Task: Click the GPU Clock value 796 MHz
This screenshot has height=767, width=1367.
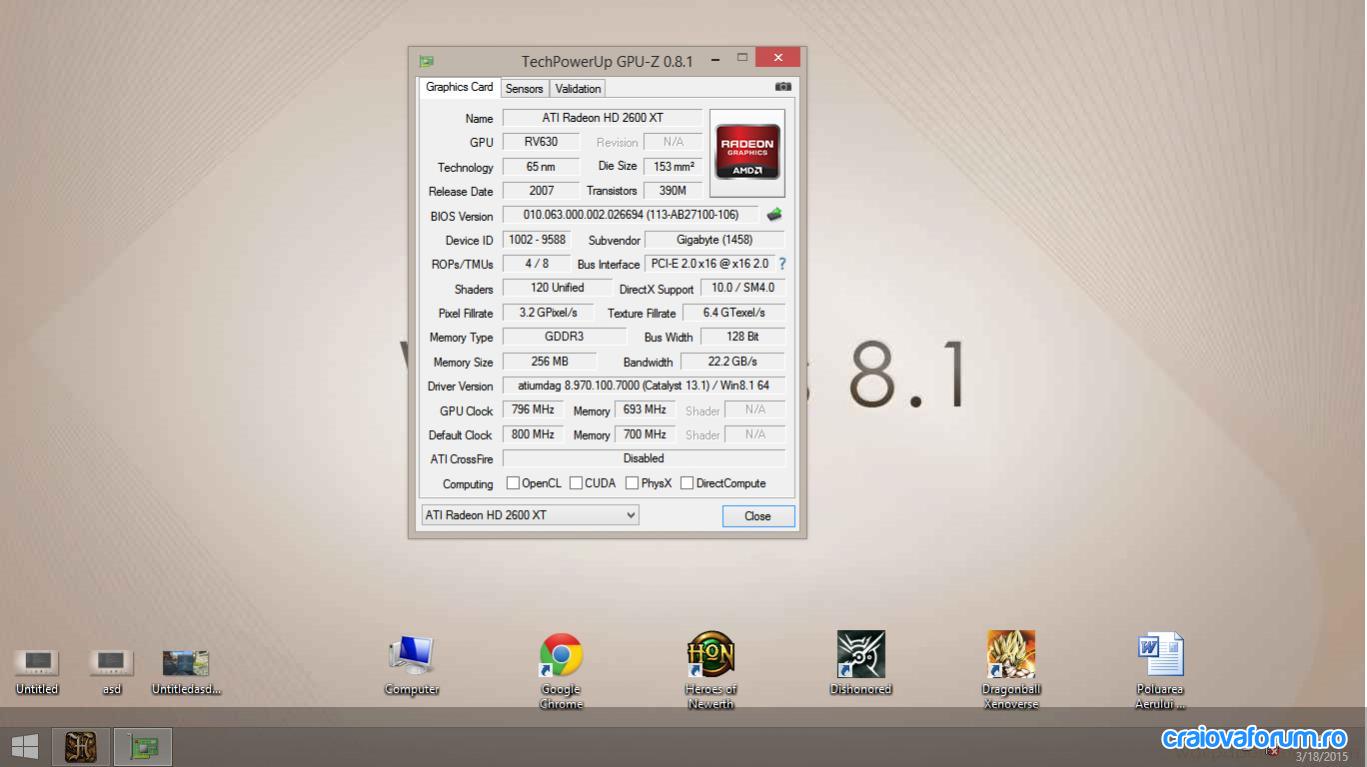Action: pos(533,410)
